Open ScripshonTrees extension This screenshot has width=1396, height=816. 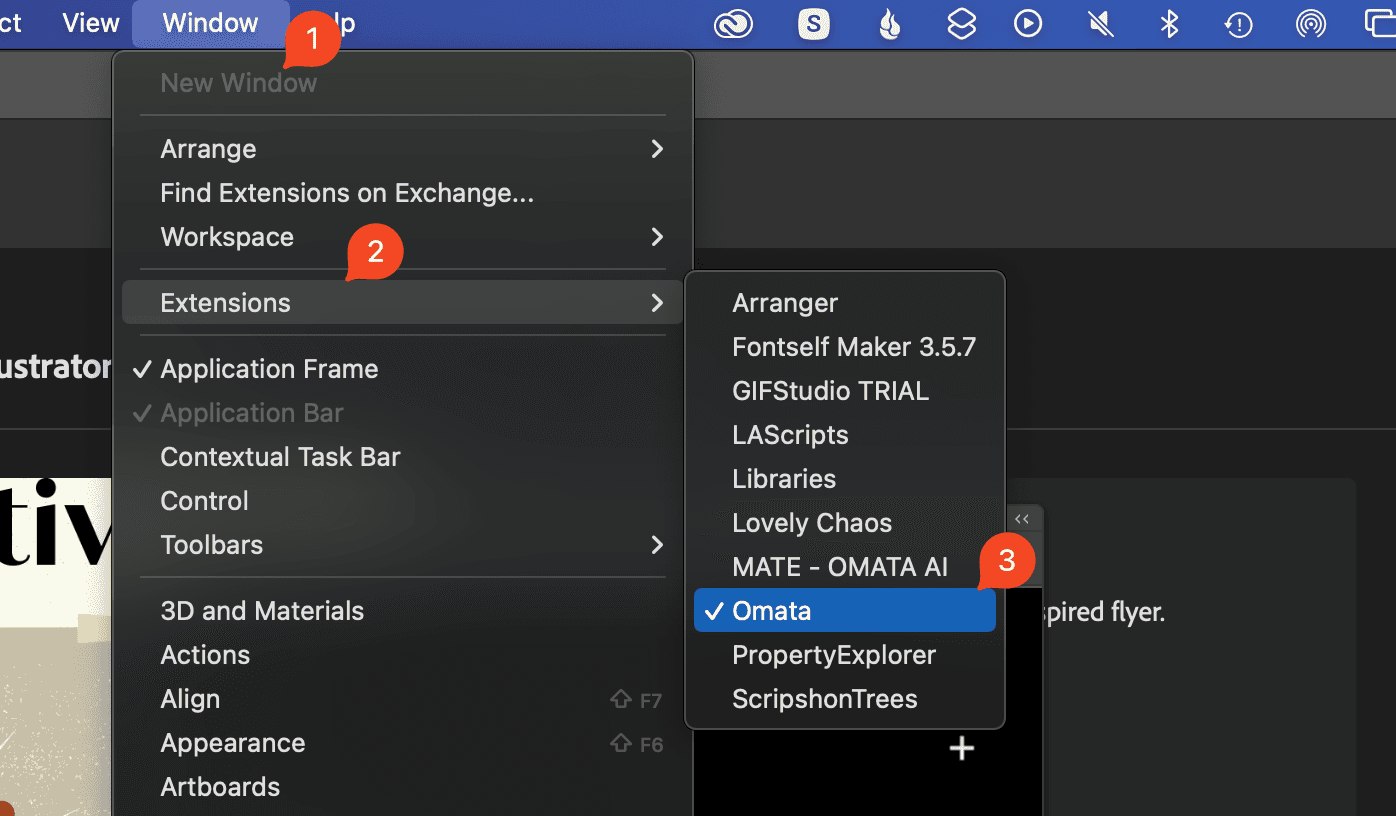click(845, 699)
